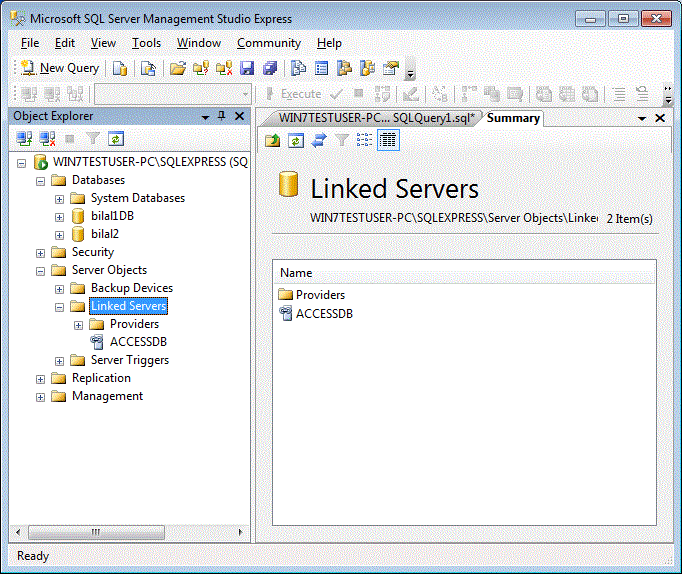Image resolution: width=682 pixels, height=574 pixels.
Task: Click Disconnect icon in Object Explorer
Action: [x=47, y=139]
